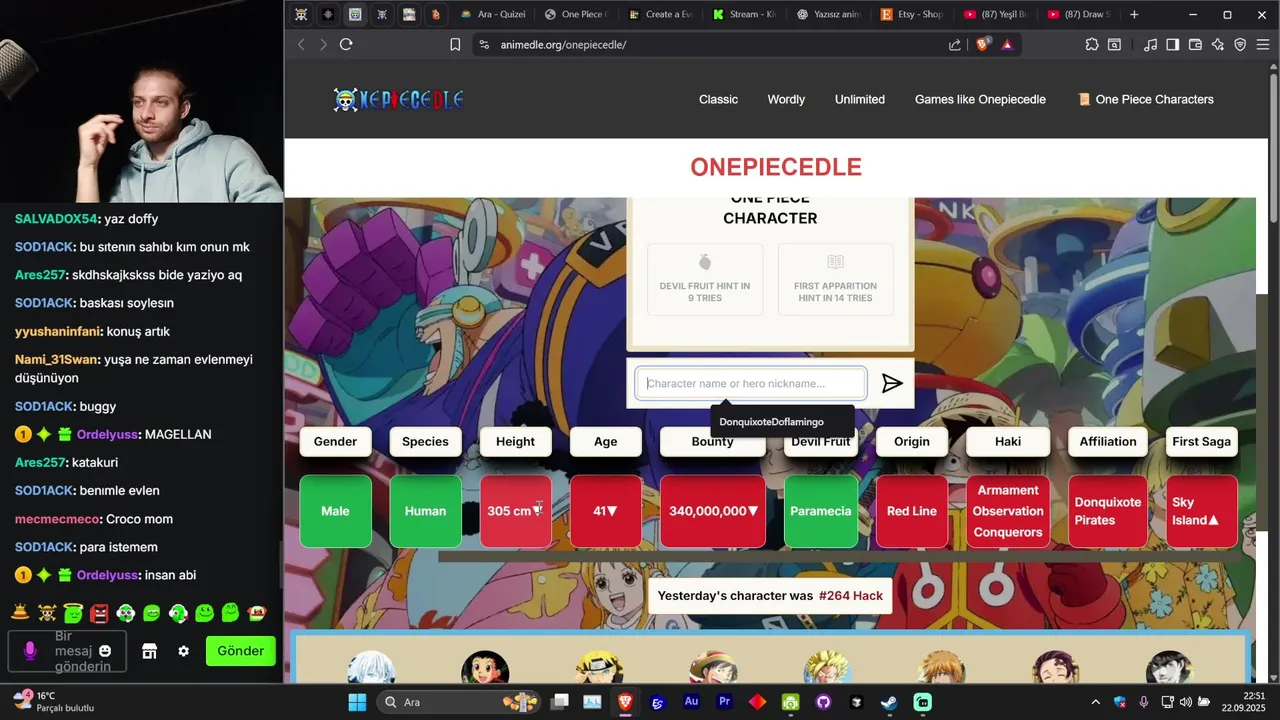1280x720 pixels.
Task: Click the #264 Hack yesterday's character text
Action: pyautogui.click(x=850, y=596)
